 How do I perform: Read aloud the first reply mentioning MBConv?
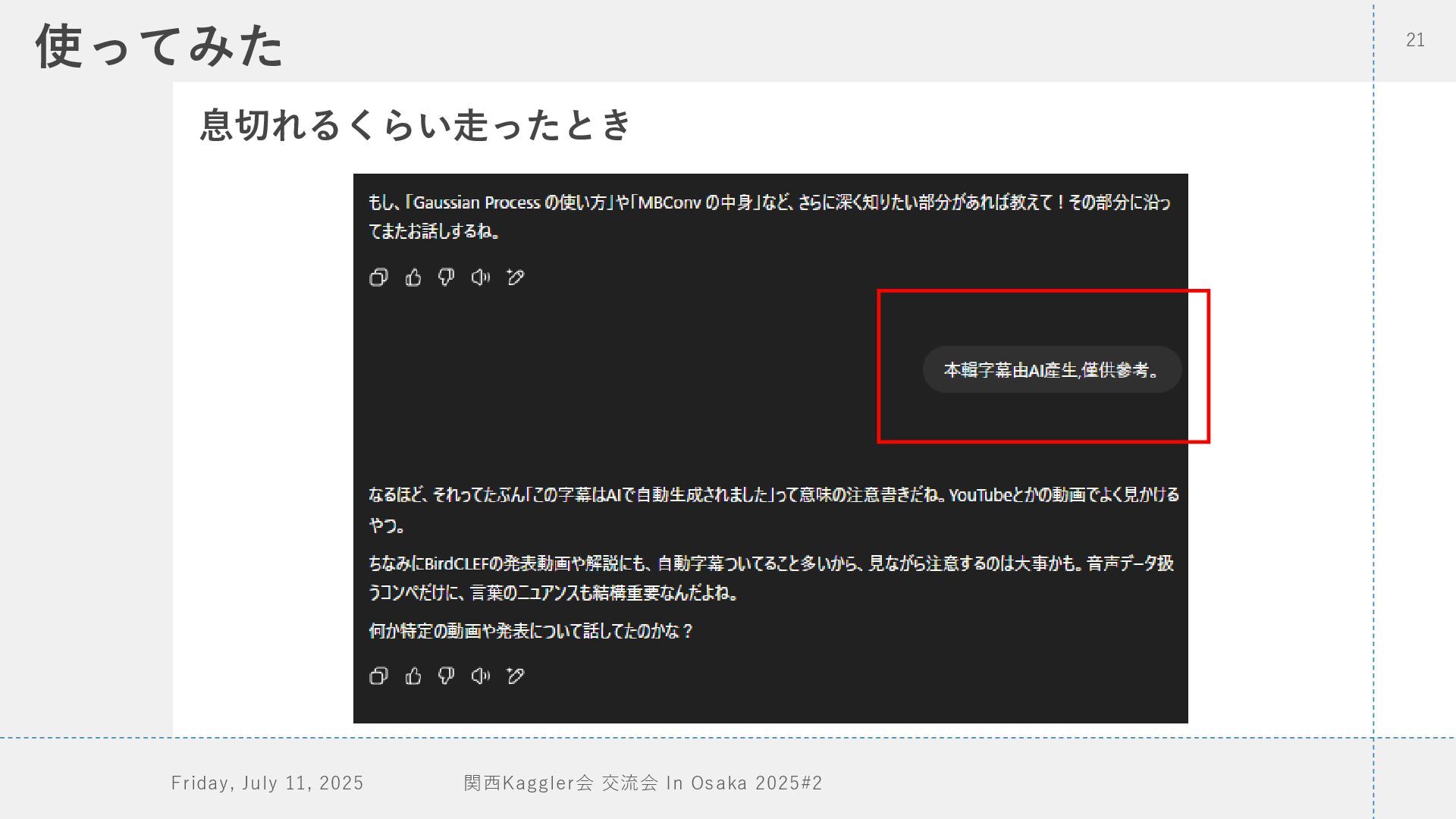pyautogui.click(x=481, y=278)
